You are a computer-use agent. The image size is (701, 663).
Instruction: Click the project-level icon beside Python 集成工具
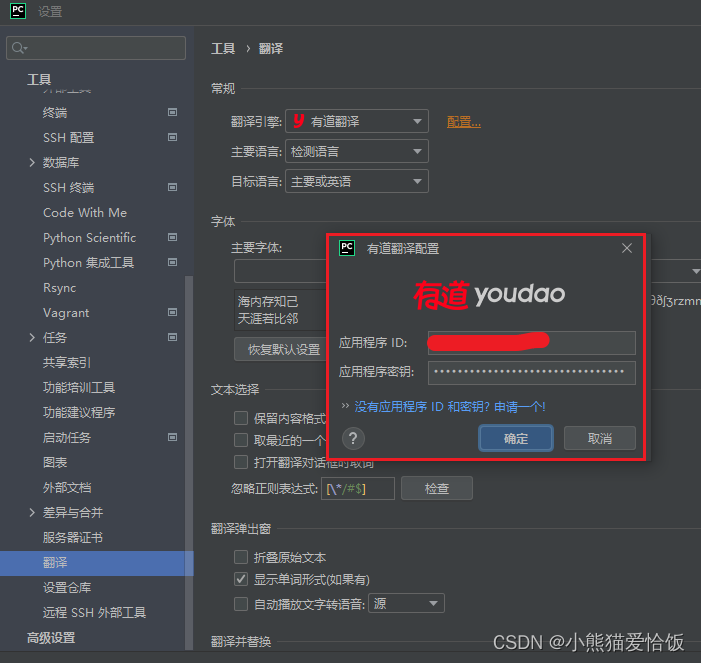click(x=172, y=262)
